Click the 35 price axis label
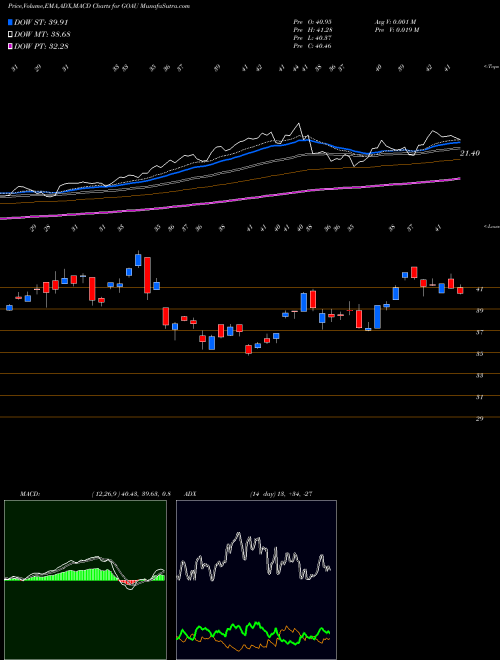The height and width of the screenshot is (660, 500). (479, 354)
